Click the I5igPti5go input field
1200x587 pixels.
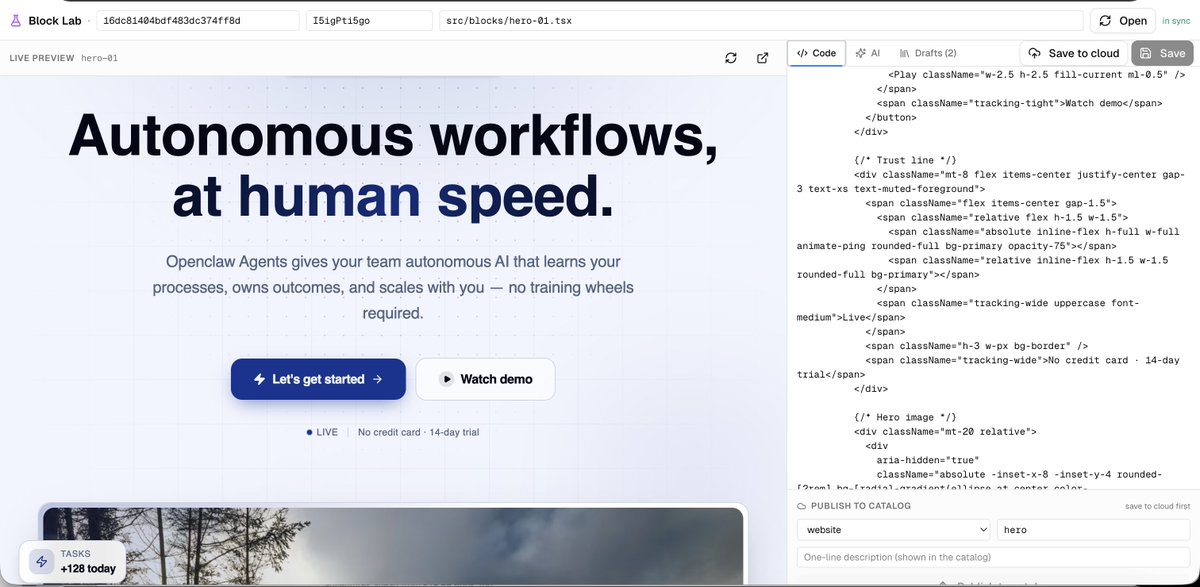tap(369, 20)
